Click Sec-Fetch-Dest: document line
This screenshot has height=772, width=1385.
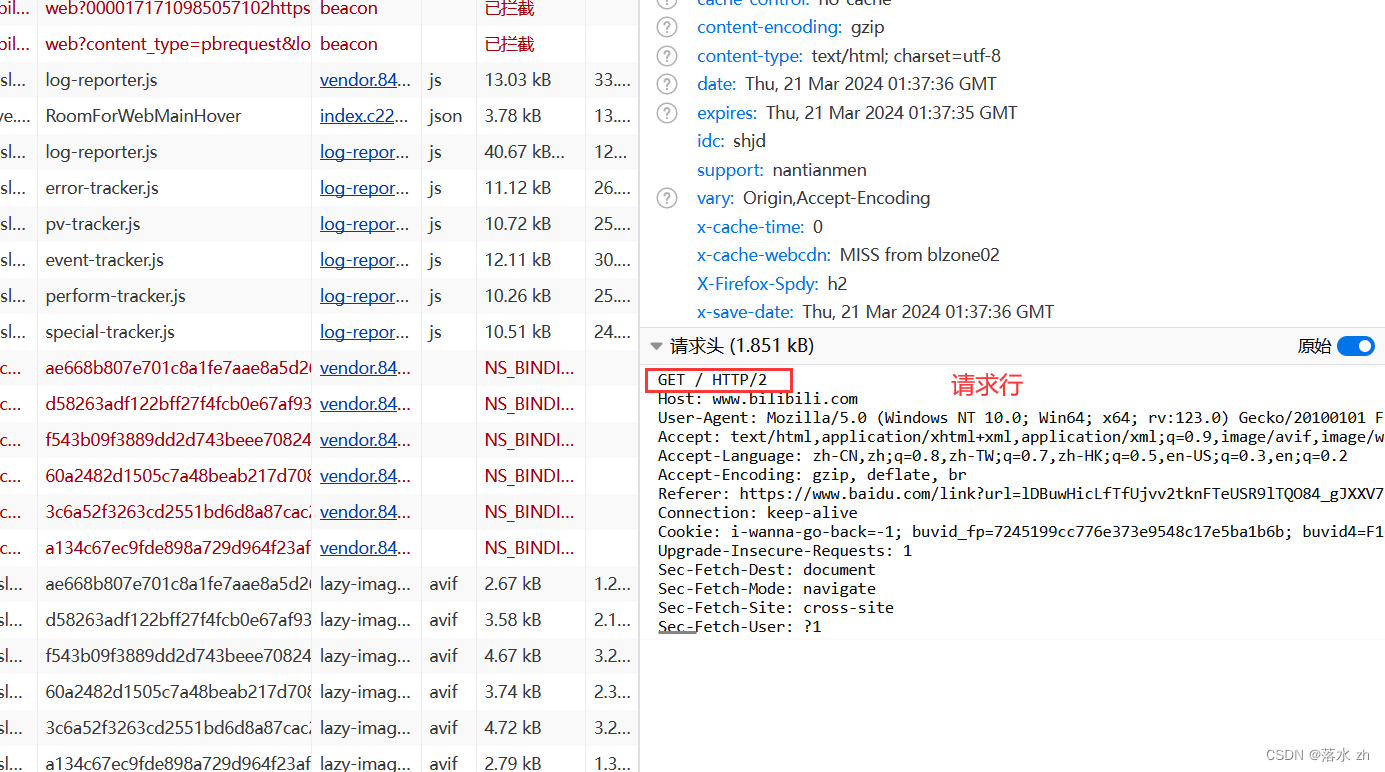click(x=766, y=570)
